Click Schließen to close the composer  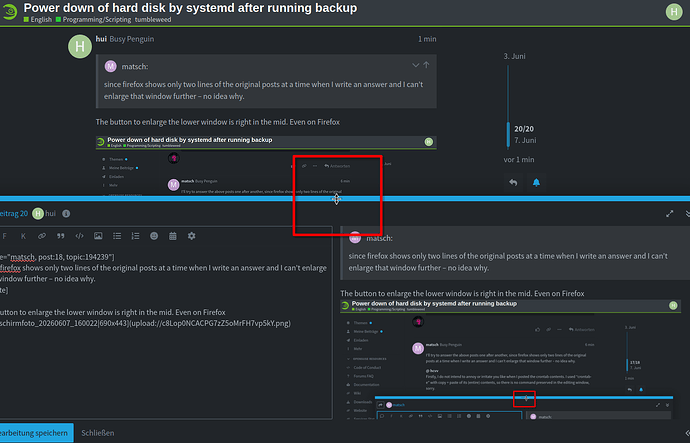[98, 433]
